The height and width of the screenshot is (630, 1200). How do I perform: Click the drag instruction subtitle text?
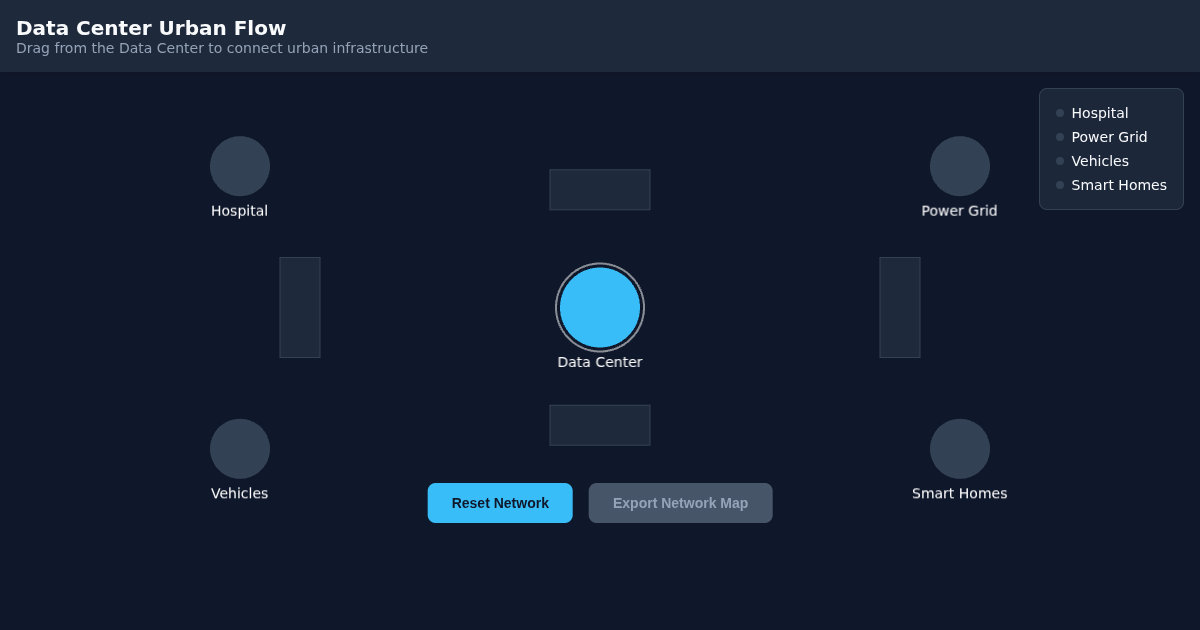(x=222, y=48)
